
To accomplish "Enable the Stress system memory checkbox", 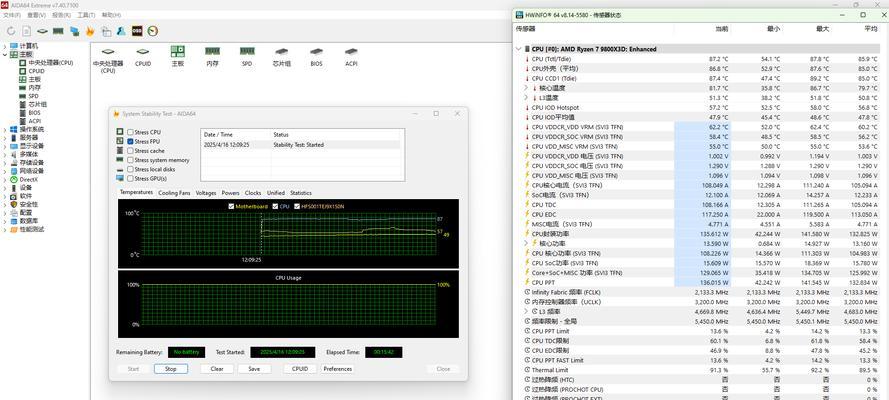I will pyautogui.click(x=130, y=160).
